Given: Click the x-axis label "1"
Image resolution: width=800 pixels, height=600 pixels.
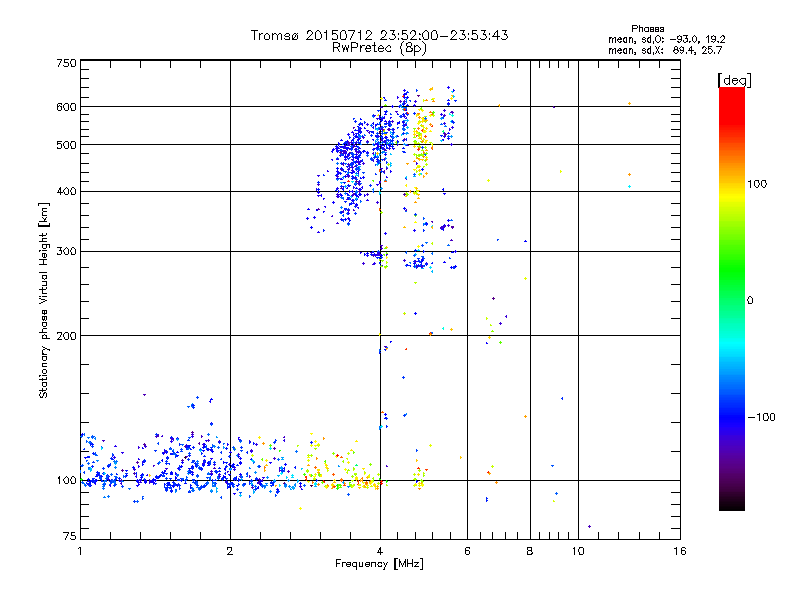Looking at the screenshot, I should click(80, 551).
